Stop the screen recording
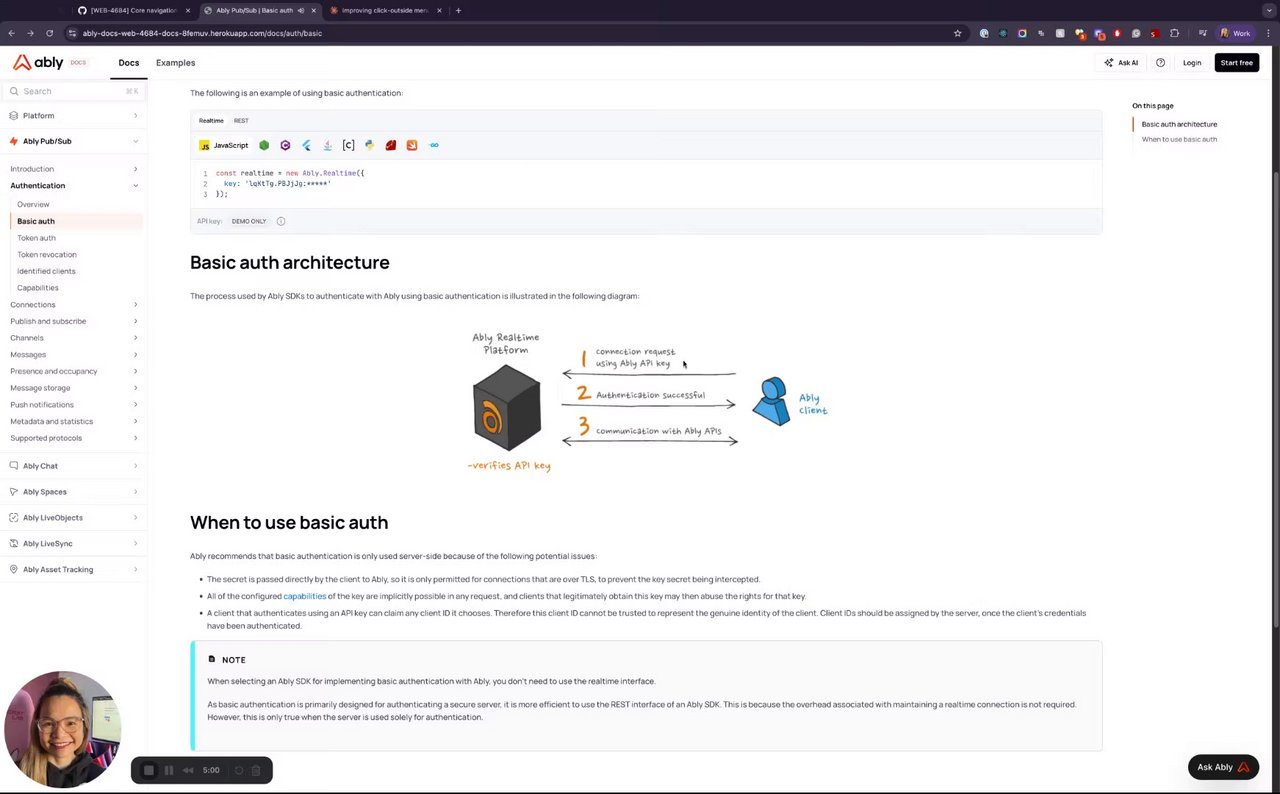The height and width of the screenshot is (794, 1280). [x=149, y=770]
